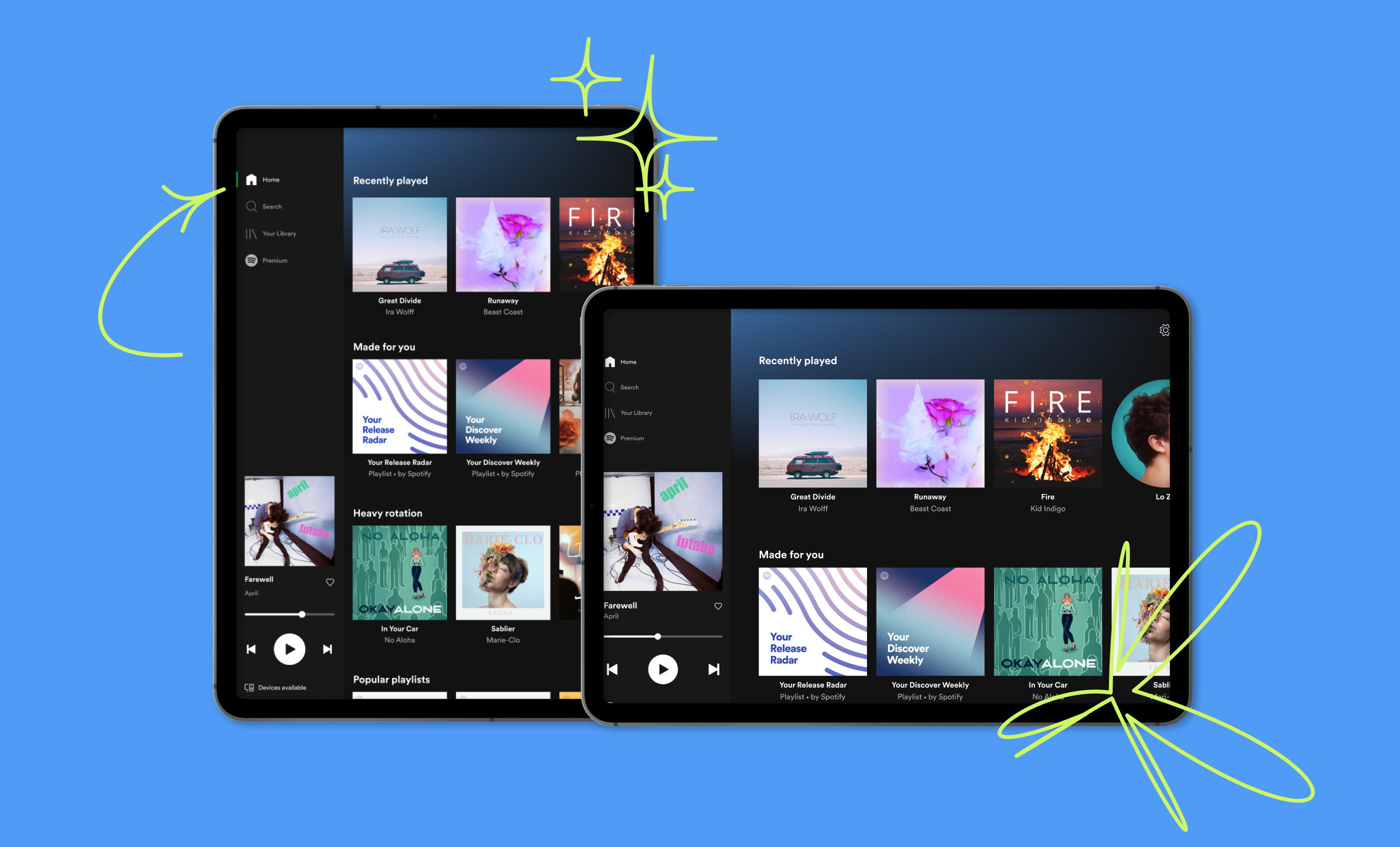The image size is (1400, 847).
Task: Open Your Library section
Action: [x=279, y=233]
